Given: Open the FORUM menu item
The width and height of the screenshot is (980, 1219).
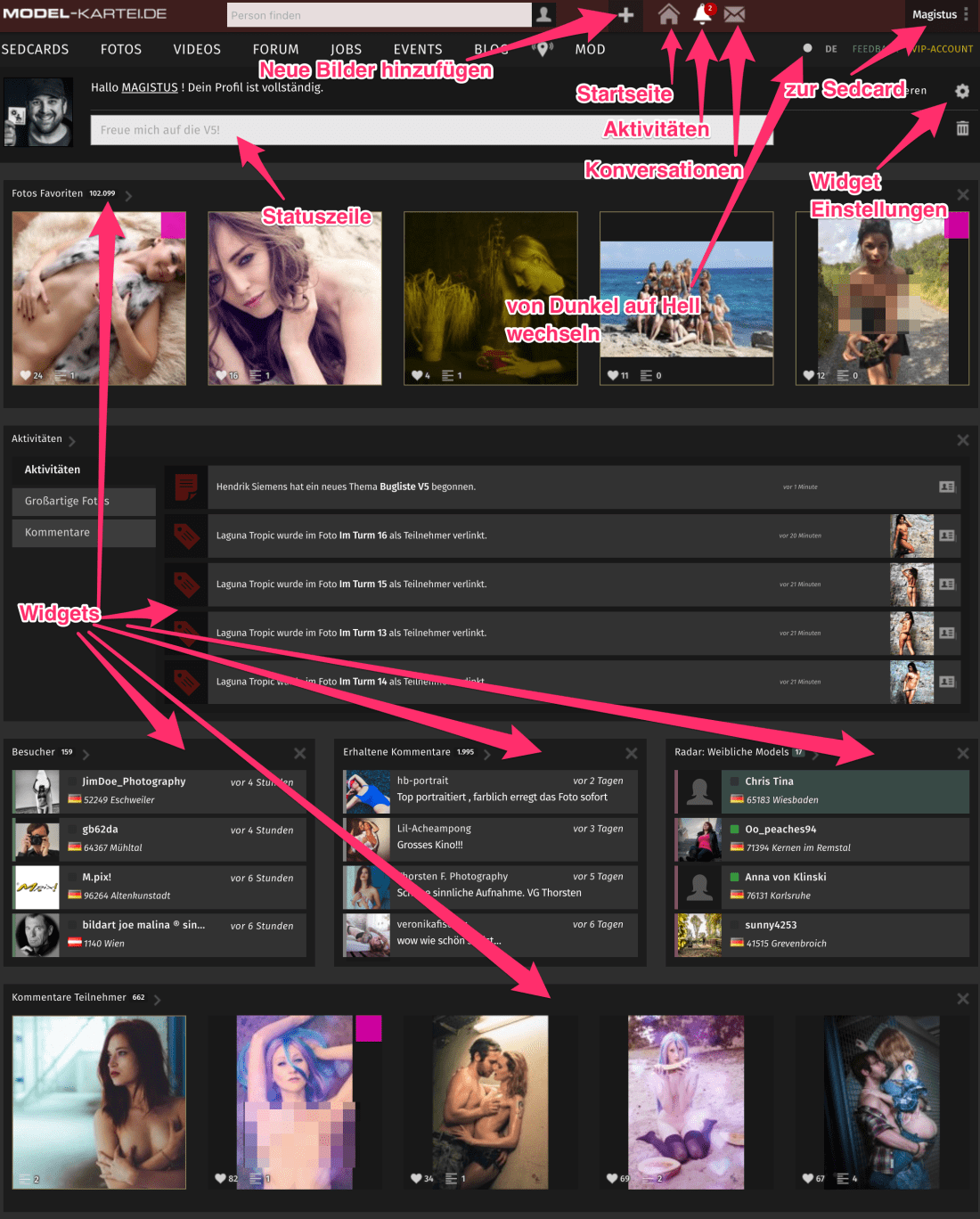Looking at the screenshot, I should pos(275,49).
